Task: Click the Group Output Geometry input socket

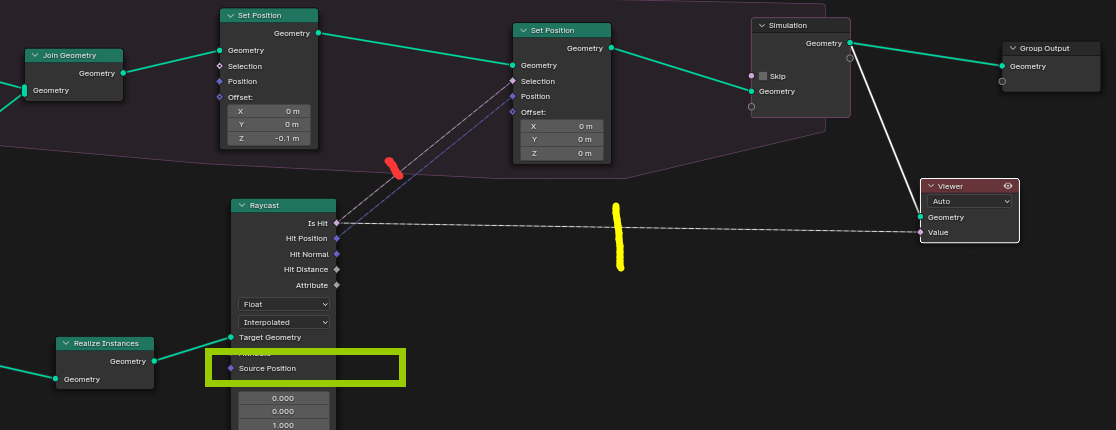Action: (x=1002, y=66)
